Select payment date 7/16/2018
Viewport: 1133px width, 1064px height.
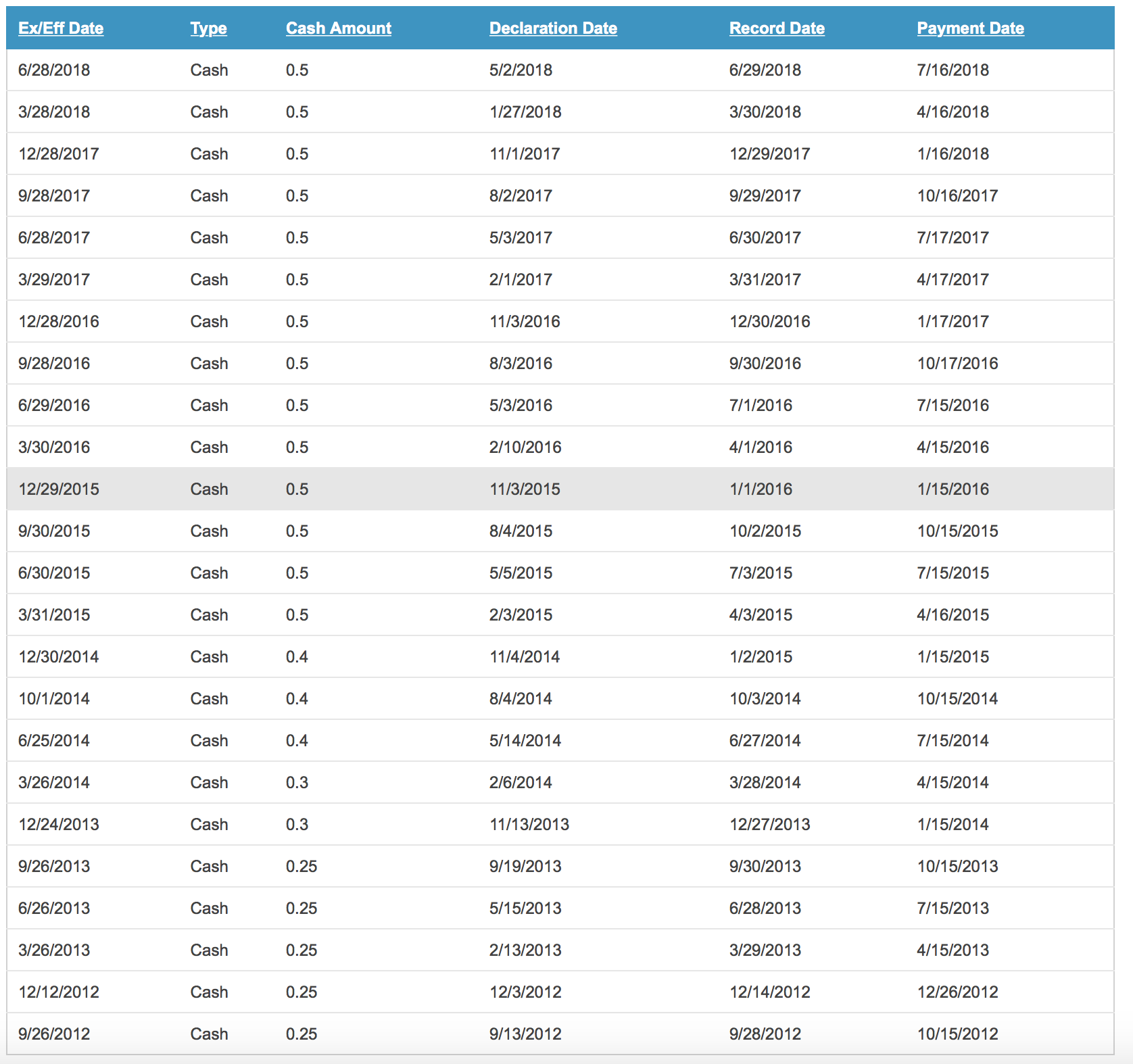953,70
